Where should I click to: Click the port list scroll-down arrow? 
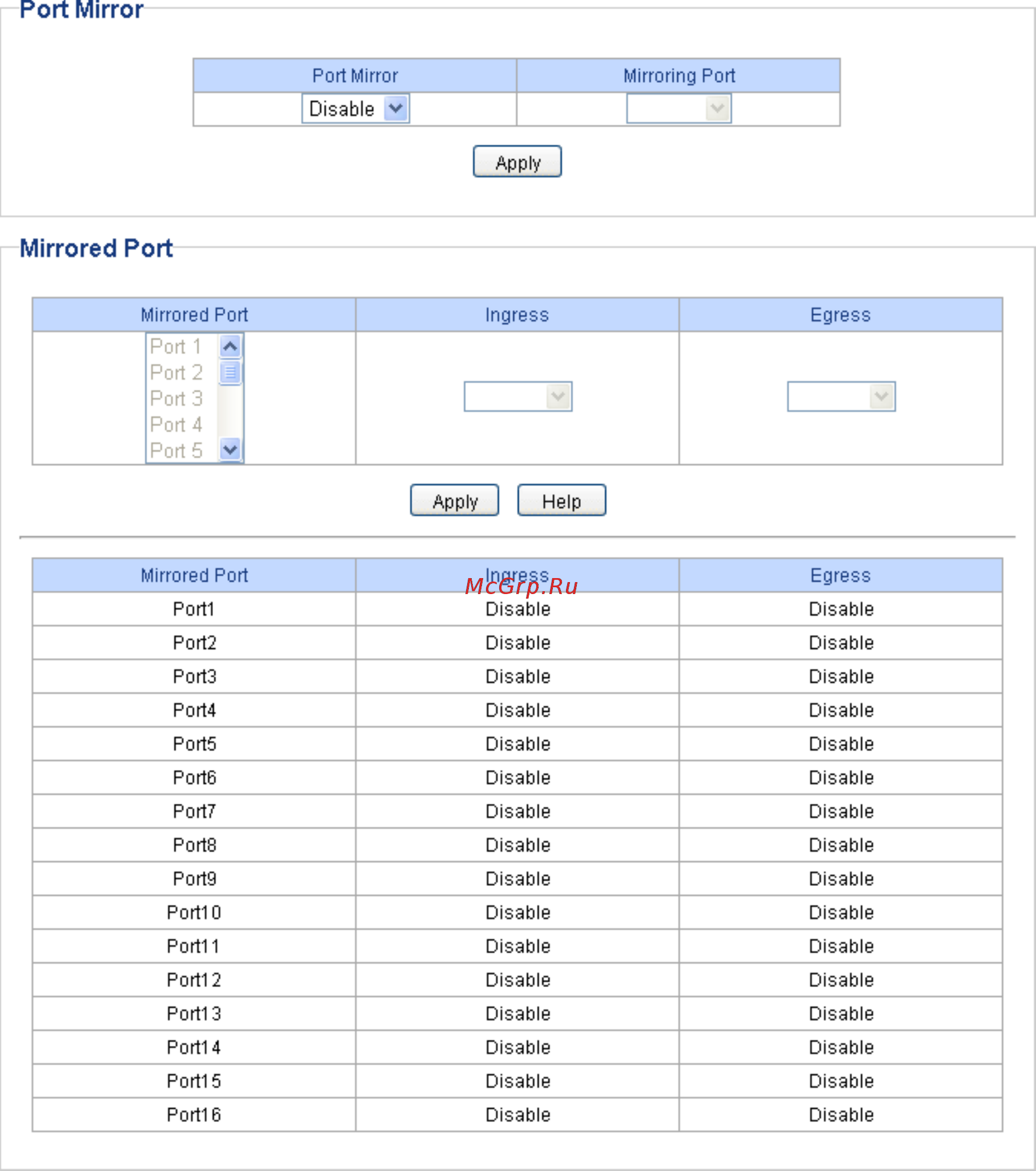click(230, 450)
